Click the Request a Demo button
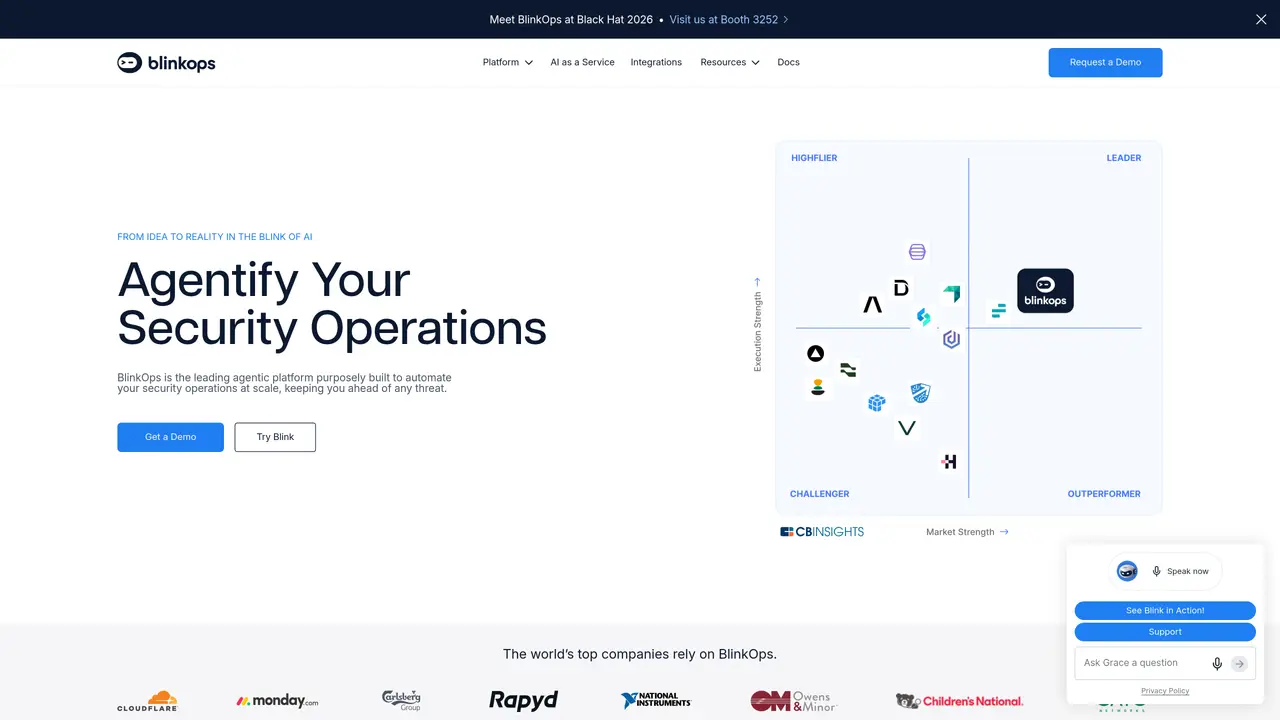Screen dimensions: 1280x720 coord(1105,62)
